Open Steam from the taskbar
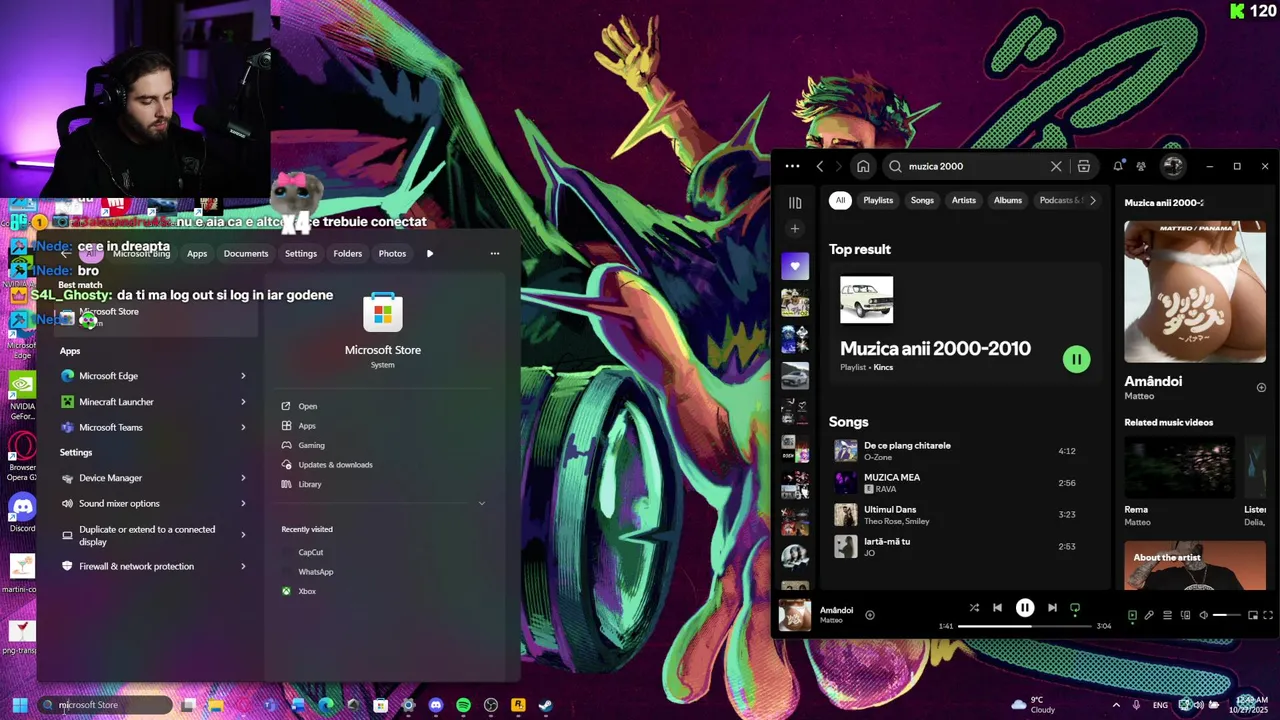This screenshot has width=1280, height=720. 545,705
